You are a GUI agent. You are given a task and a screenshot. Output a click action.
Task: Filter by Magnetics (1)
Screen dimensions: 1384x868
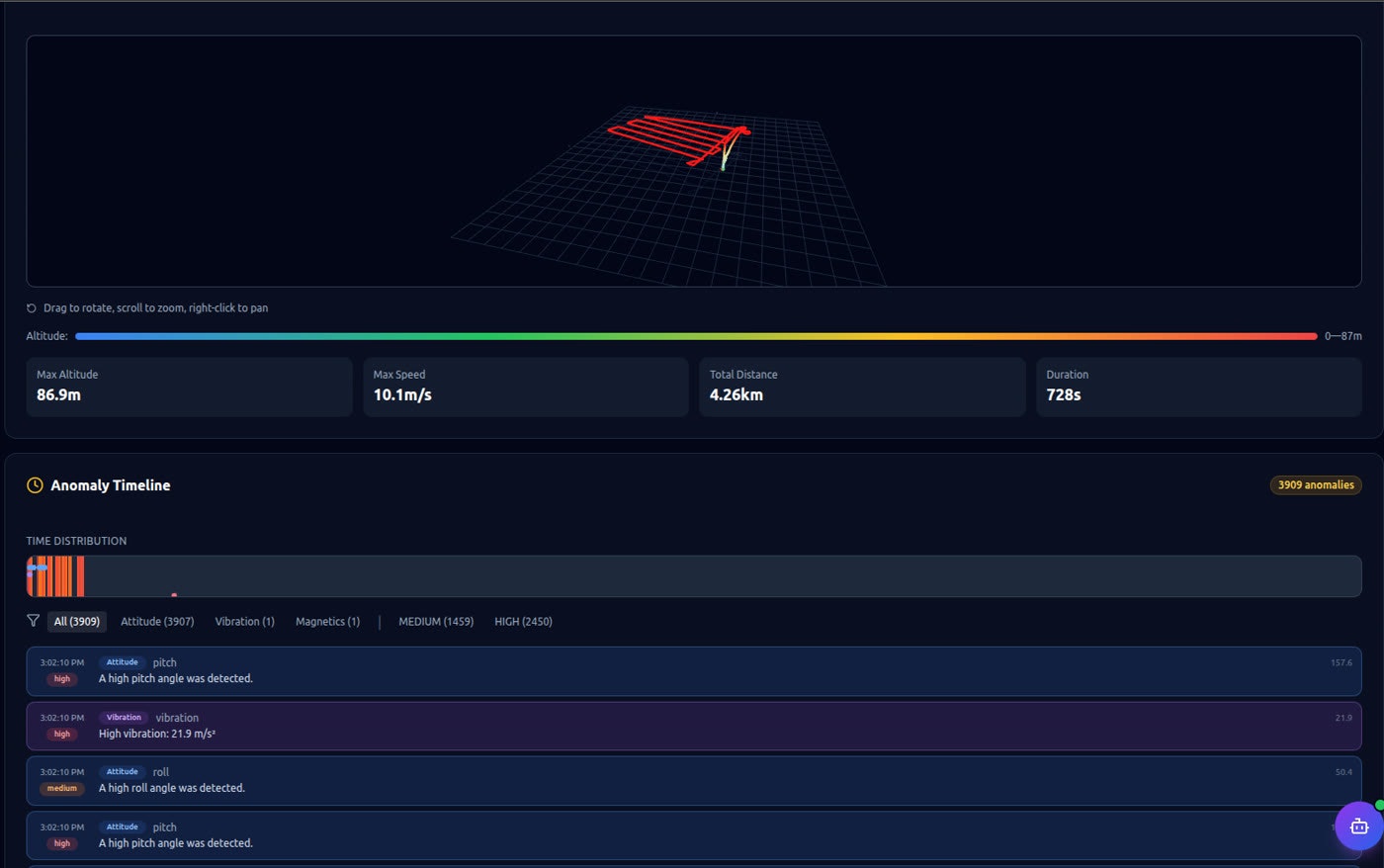(328, 622)
